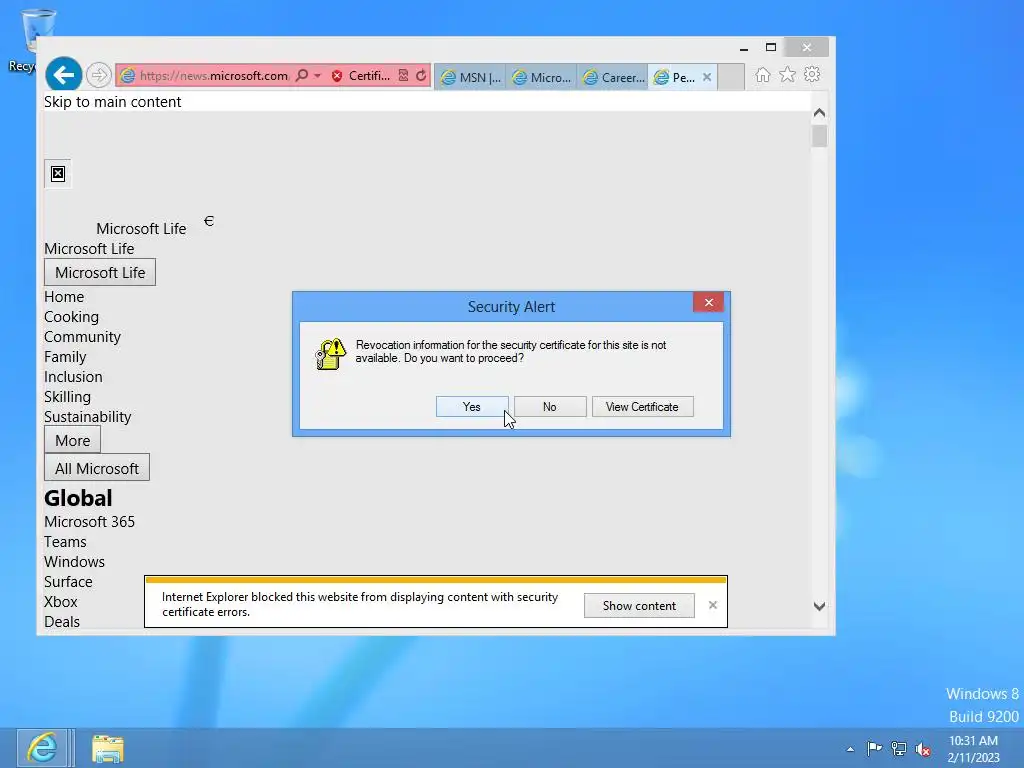Open the Sustainability link
The height and width of the screenshot is (768, 1024).
coord(88,417)
